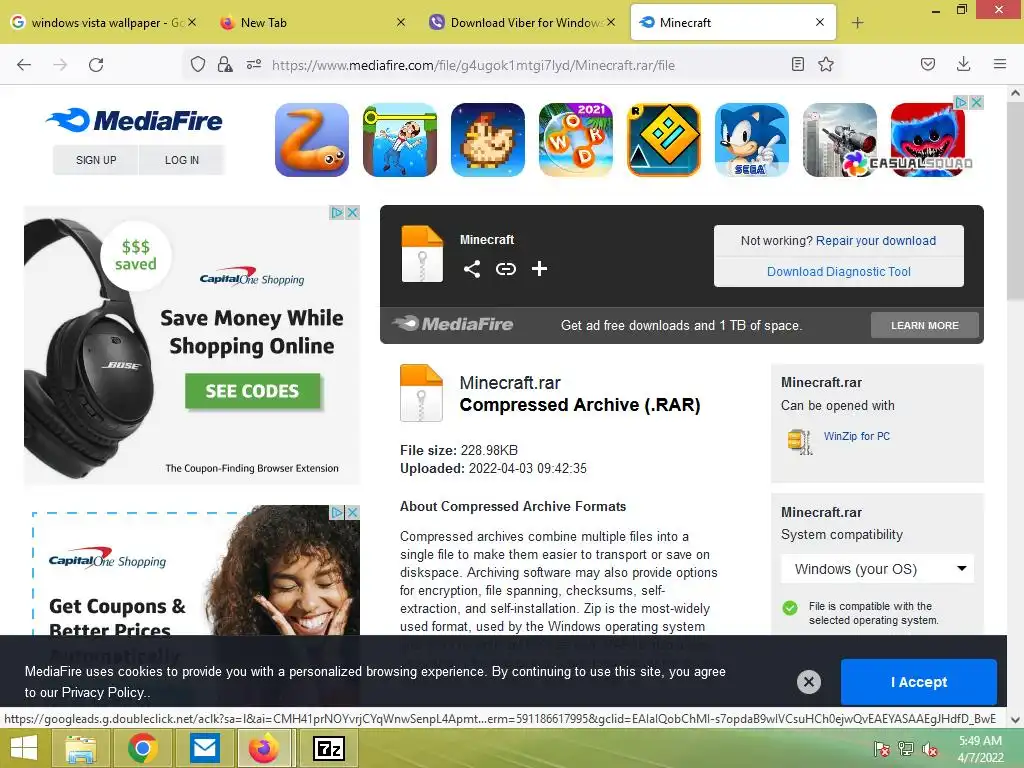Open the site permissions icon in address bar

tap(253, 64)
